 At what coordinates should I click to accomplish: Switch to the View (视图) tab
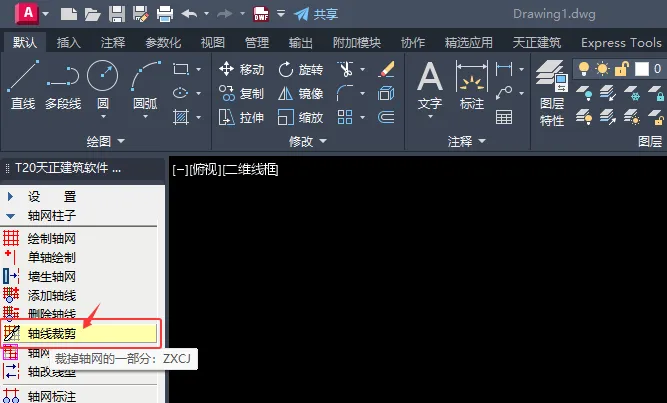[212, 43]
